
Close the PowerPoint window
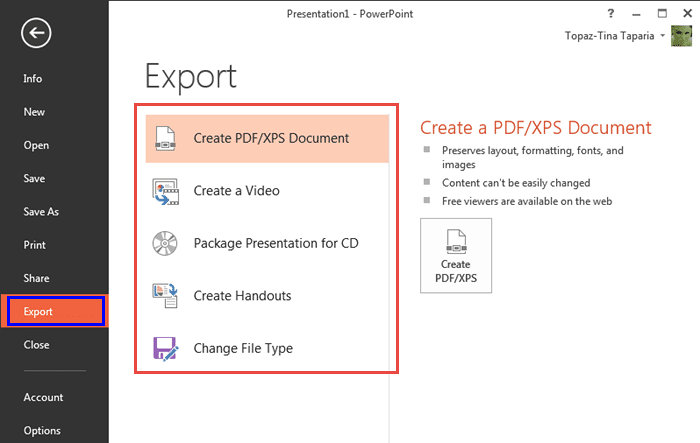tap(688, 13)
